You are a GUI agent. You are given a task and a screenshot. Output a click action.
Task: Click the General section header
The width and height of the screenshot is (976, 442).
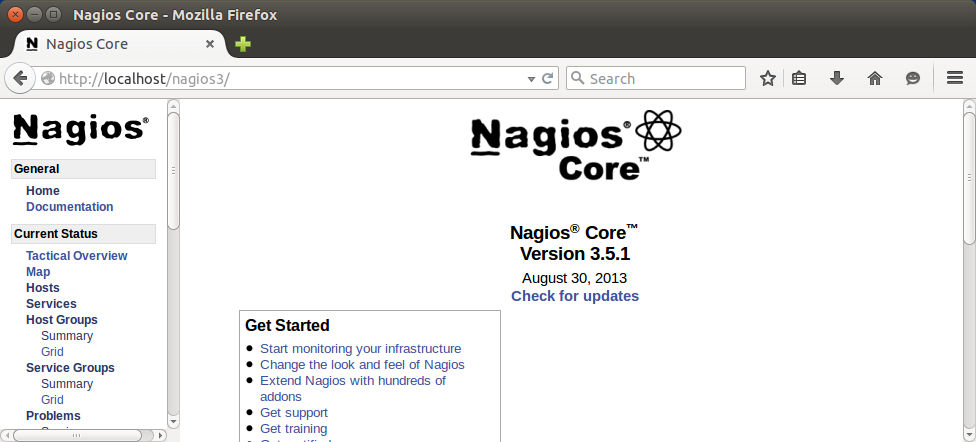83,169
